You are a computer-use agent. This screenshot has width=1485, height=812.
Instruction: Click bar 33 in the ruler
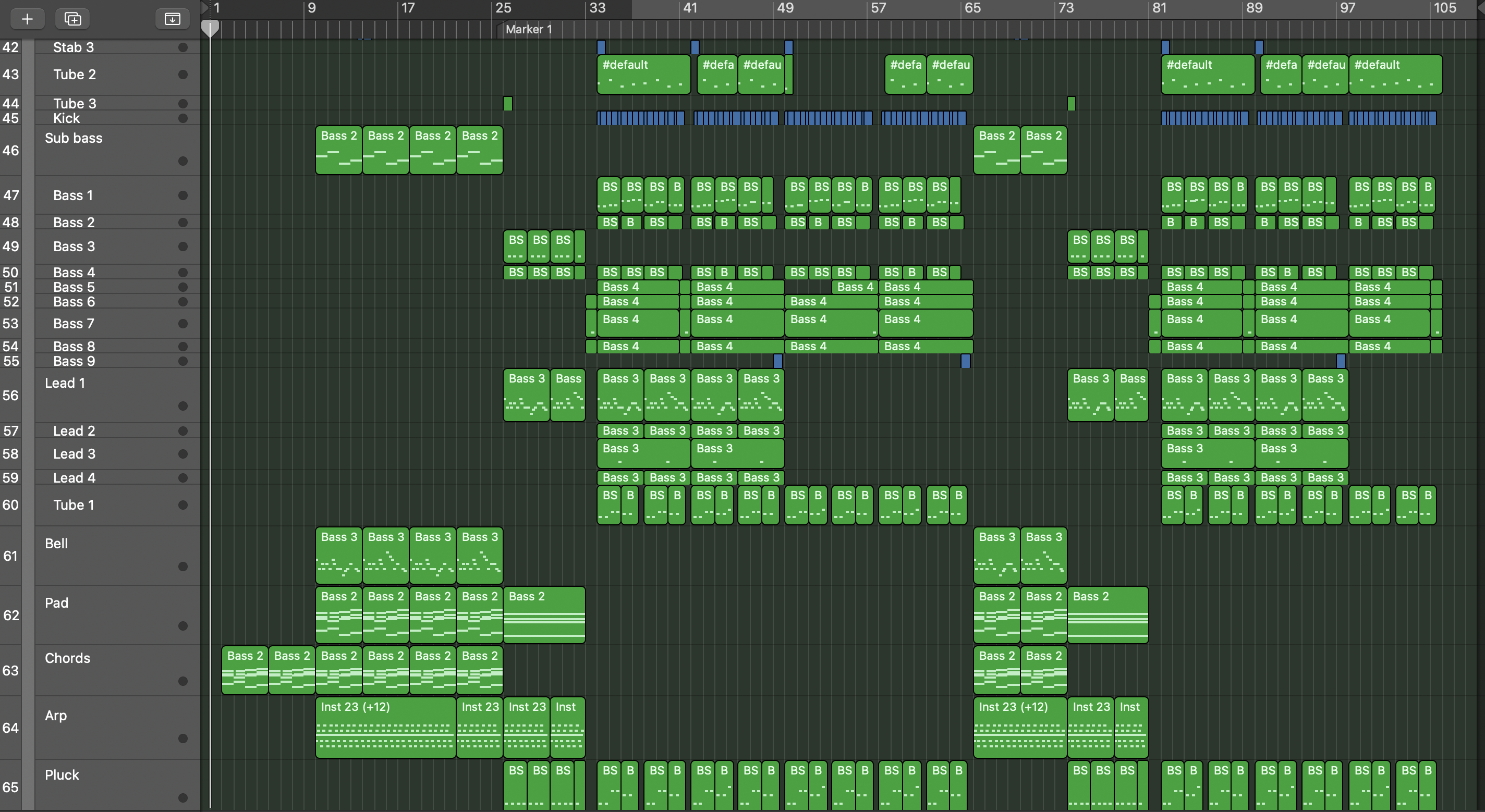point(597,8)
